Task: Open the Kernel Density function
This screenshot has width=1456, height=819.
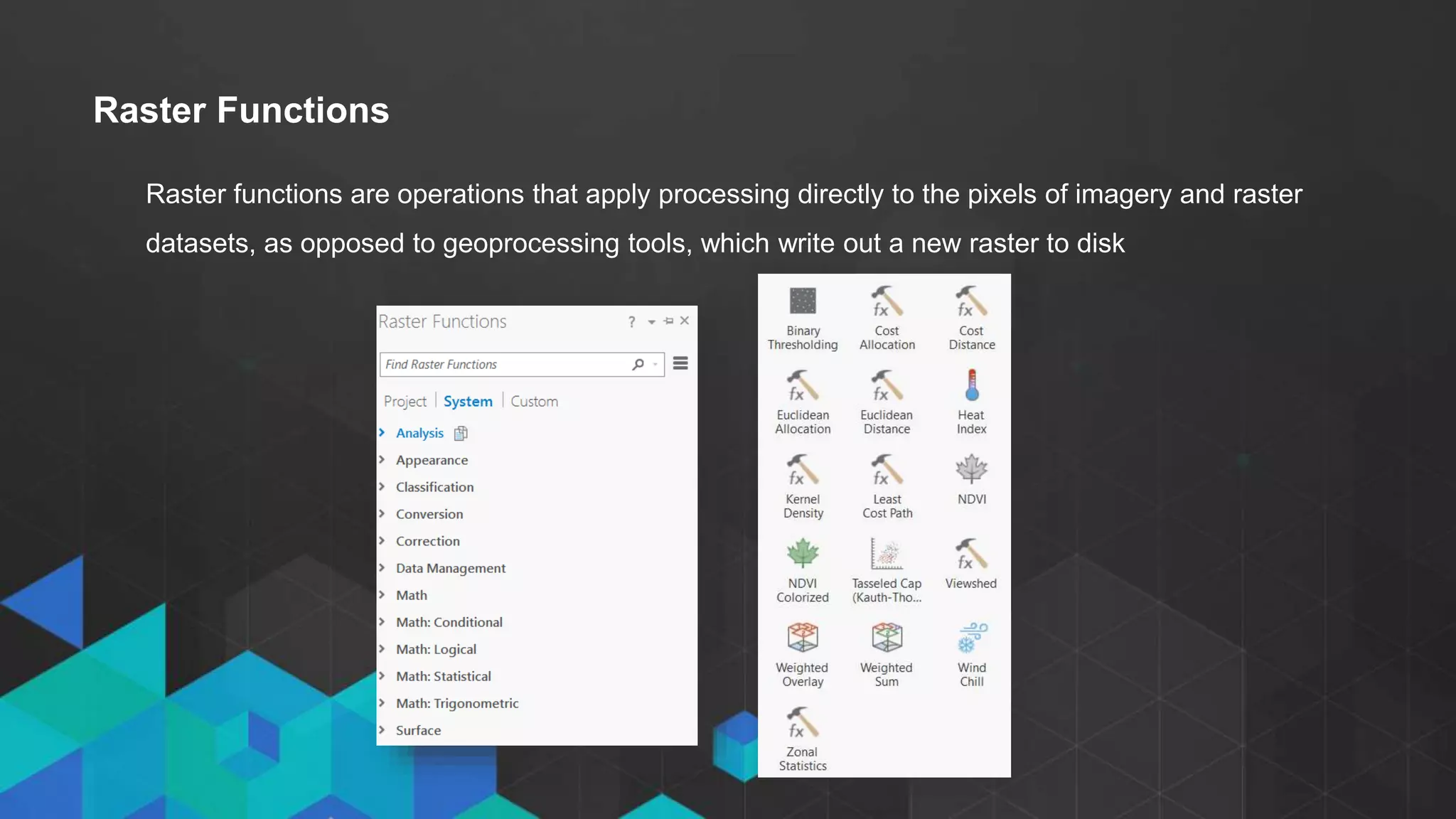Action: click(803, 487)
